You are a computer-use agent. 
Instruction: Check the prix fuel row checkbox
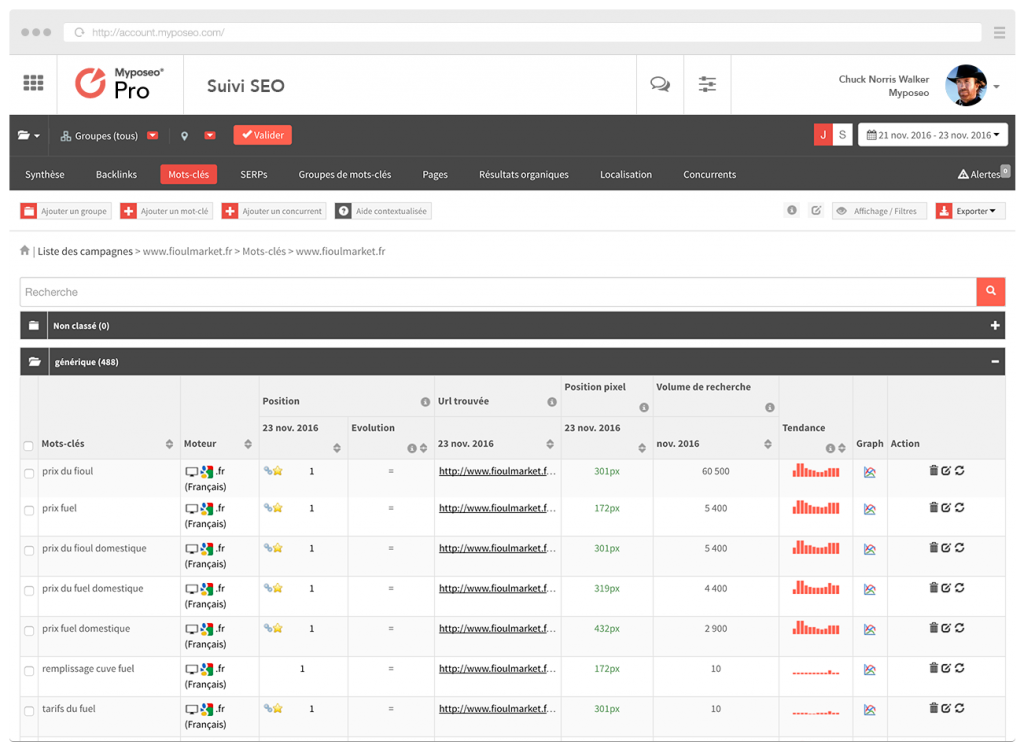tap(29, 511)
